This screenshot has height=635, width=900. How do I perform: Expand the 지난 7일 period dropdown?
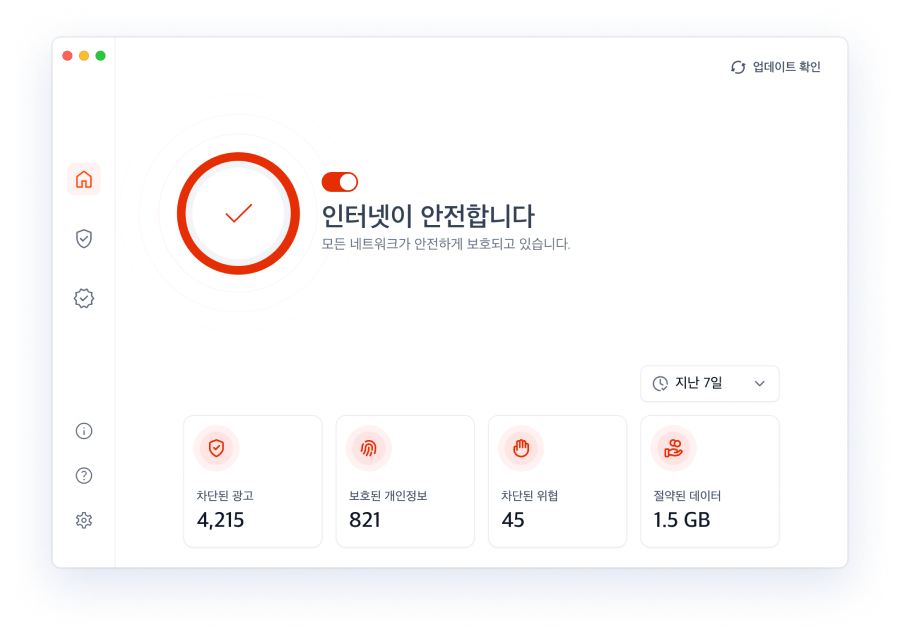pos(710,384)
